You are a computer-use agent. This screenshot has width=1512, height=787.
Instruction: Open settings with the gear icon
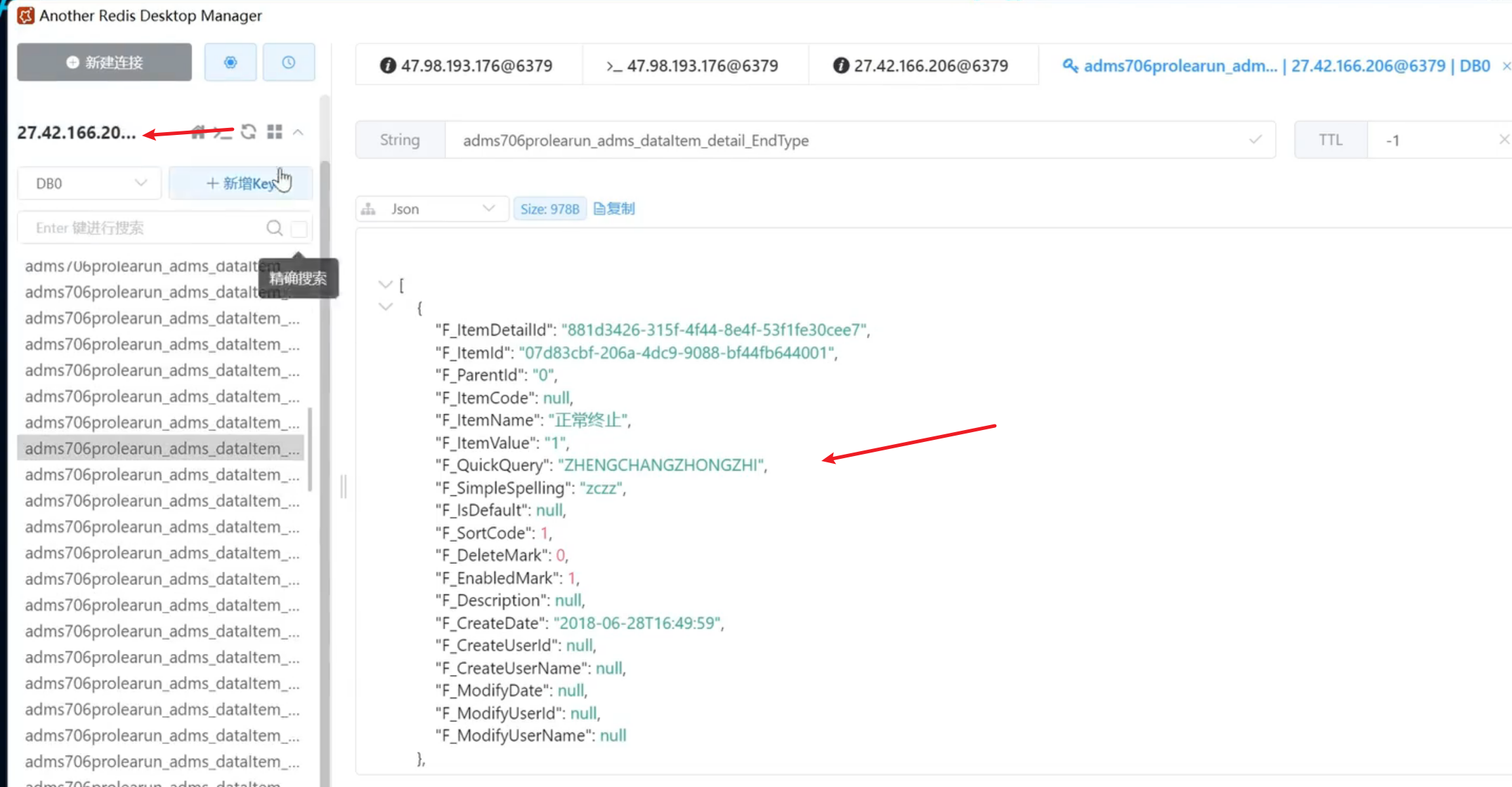pyautogui.click(x=230, y=63)
